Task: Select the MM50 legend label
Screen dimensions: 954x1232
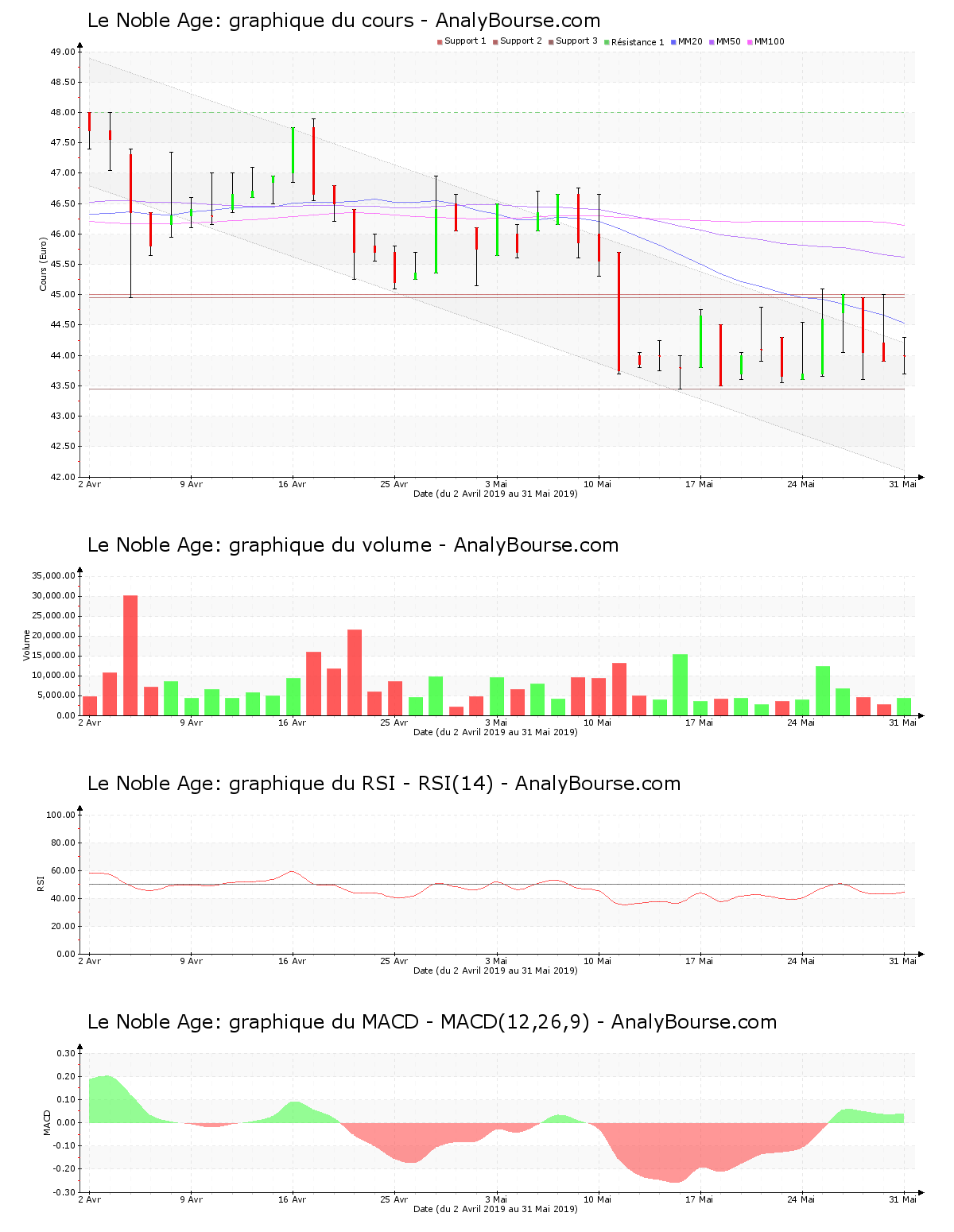Action: pyautogui.click(x=728, y=41)
